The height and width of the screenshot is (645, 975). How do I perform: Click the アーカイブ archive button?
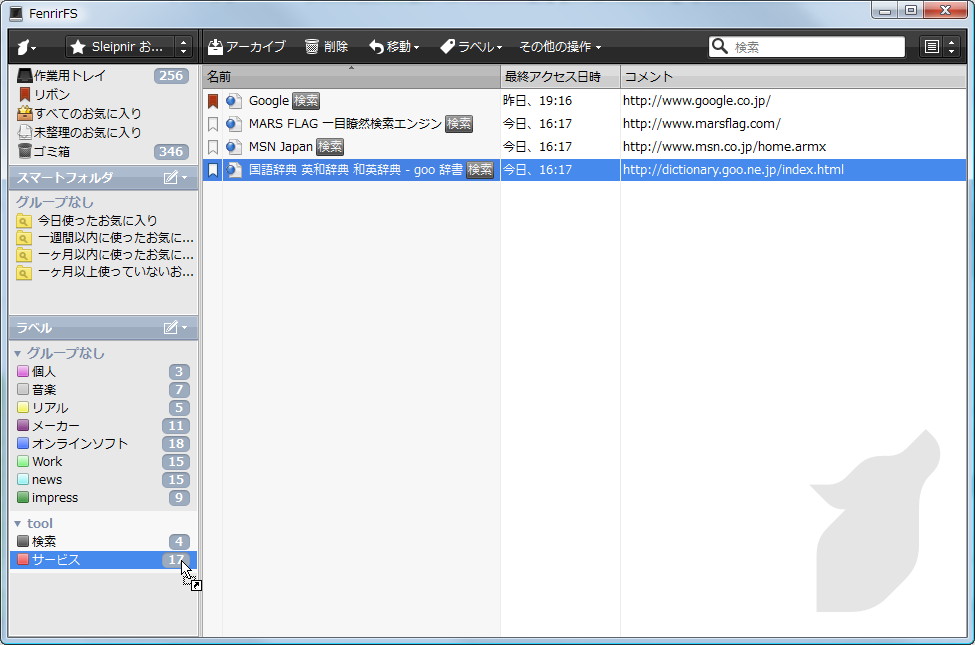point(247,47)
